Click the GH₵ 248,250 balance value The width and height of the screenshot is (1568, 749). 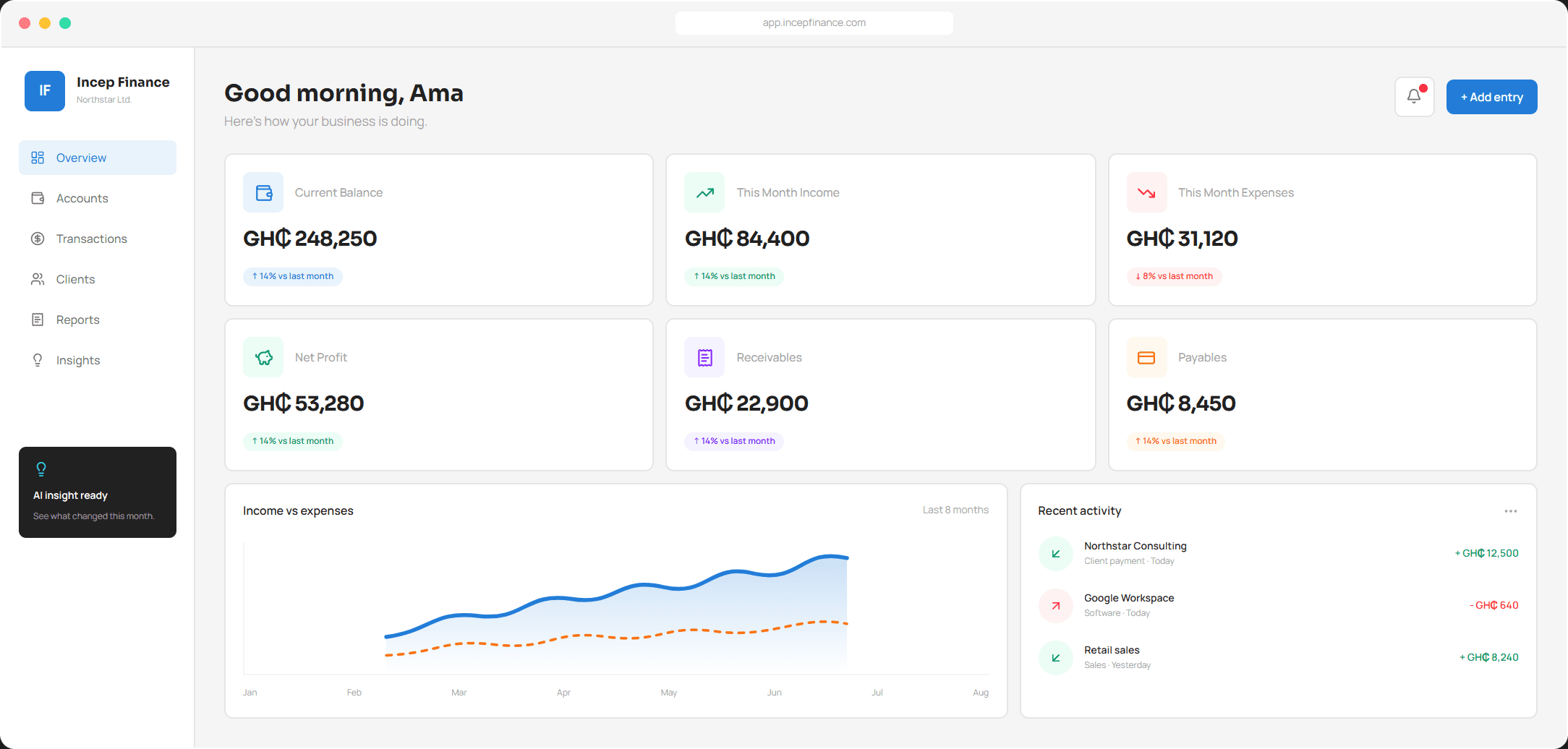(x=310, y=239)
